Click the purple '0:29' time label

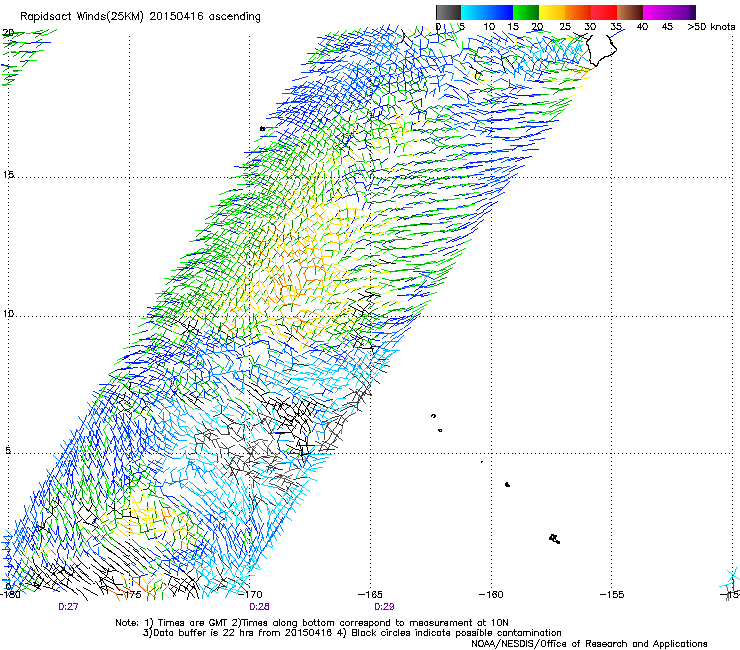(x=384, y=607)
